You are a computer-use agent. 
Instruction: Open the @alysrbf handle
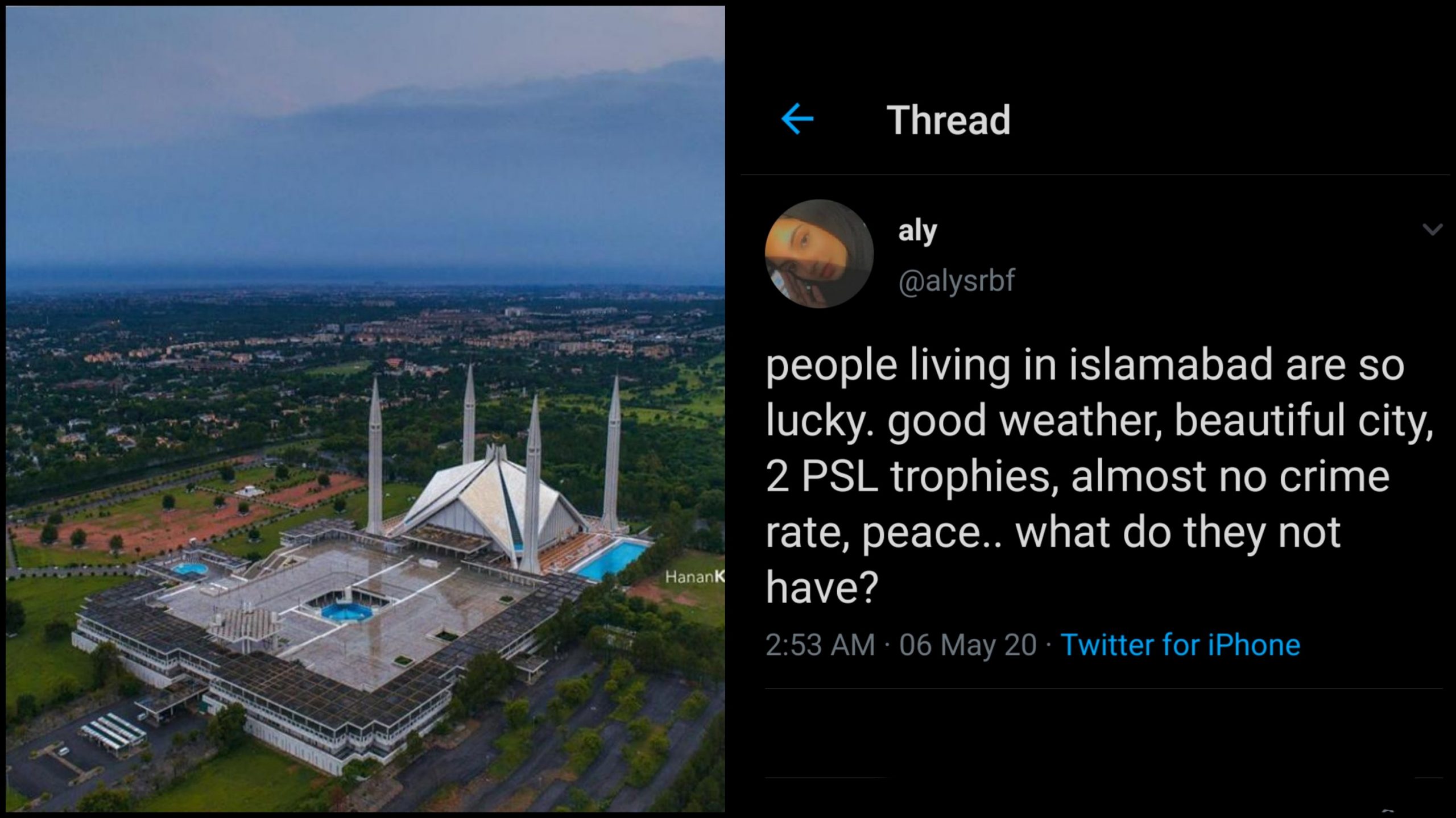coord(957,280)
